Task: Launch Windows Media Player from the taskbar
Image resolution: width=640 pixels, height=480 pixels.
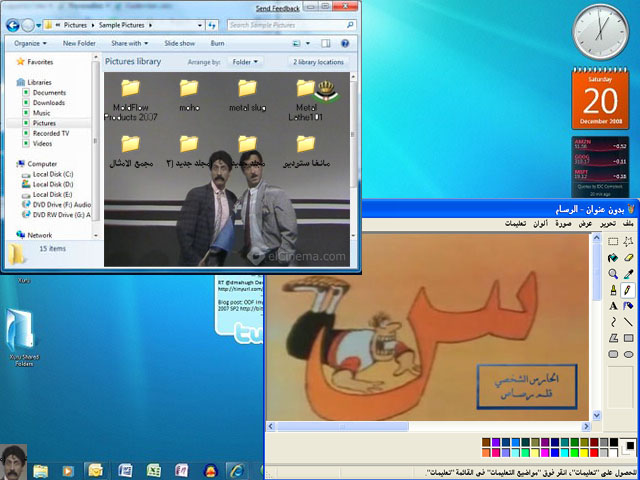Action: (x=68, y=471)
